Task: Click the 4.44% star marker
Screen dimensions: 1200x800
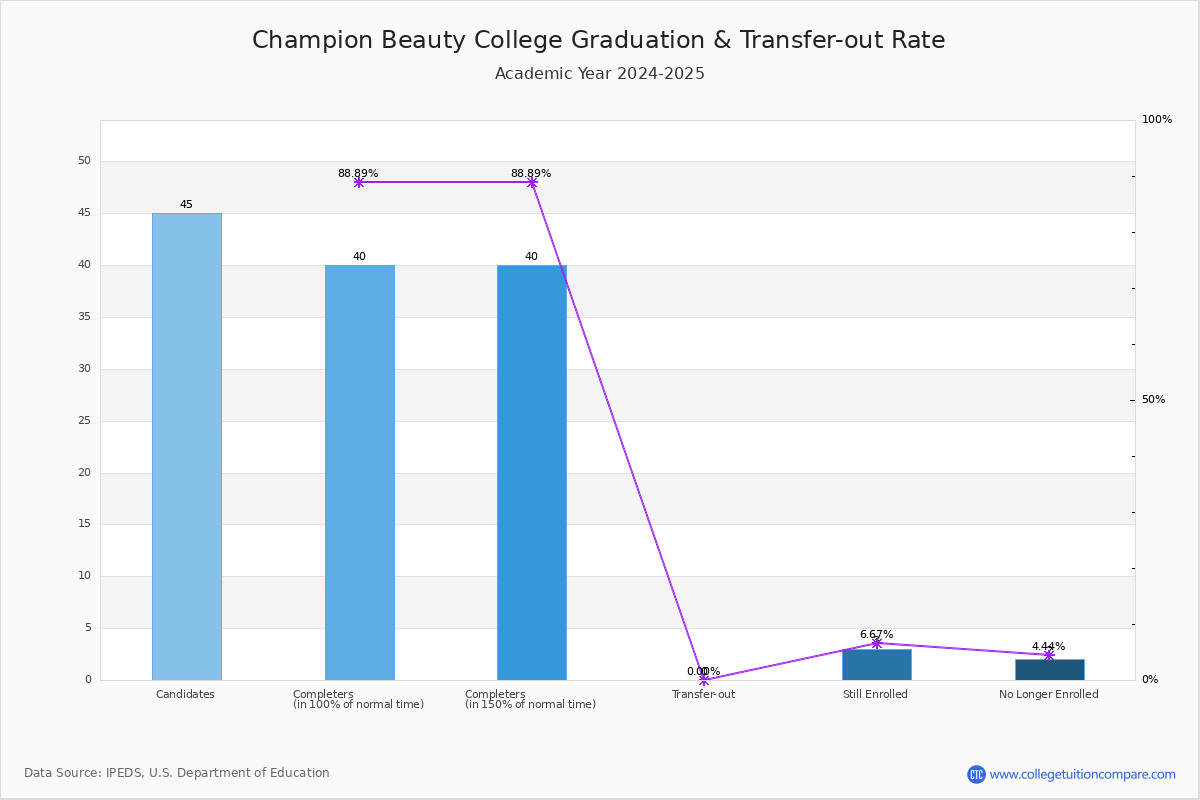Action: pos(1049,655)
